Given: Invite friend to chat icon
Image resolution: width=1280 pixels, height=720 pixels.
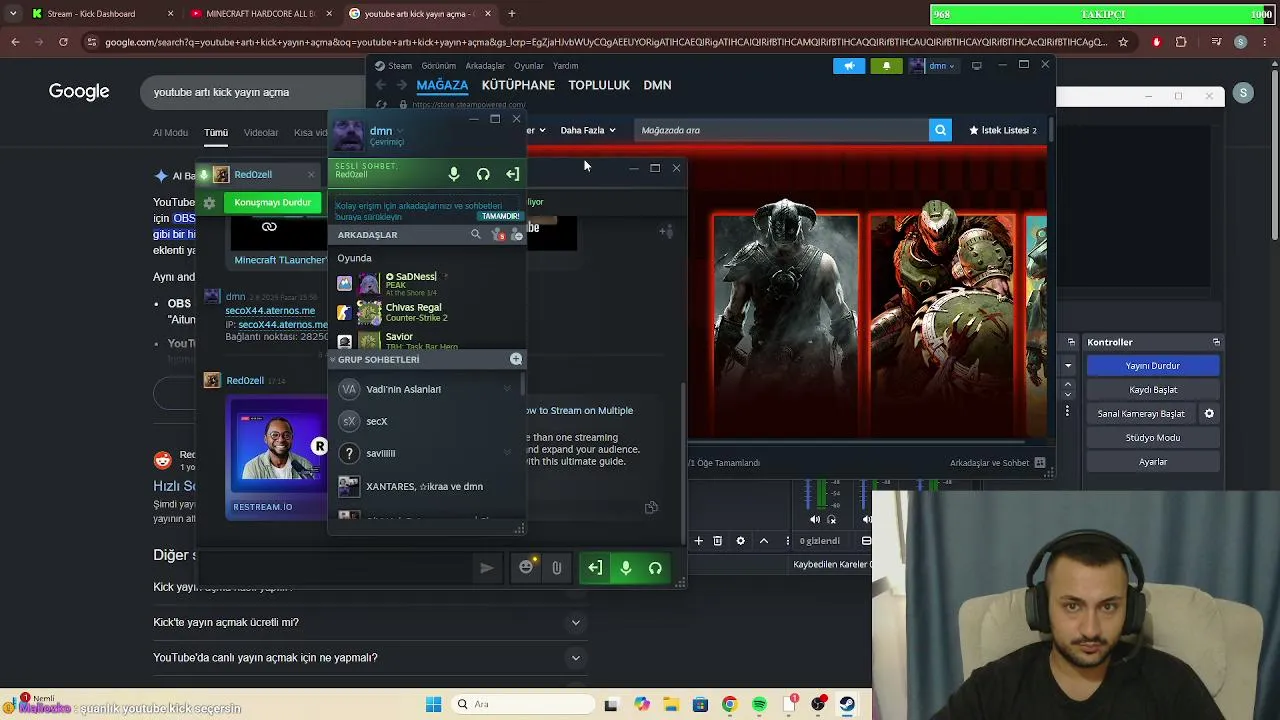Looking at the screenshot, I should [x=666, y=232].
